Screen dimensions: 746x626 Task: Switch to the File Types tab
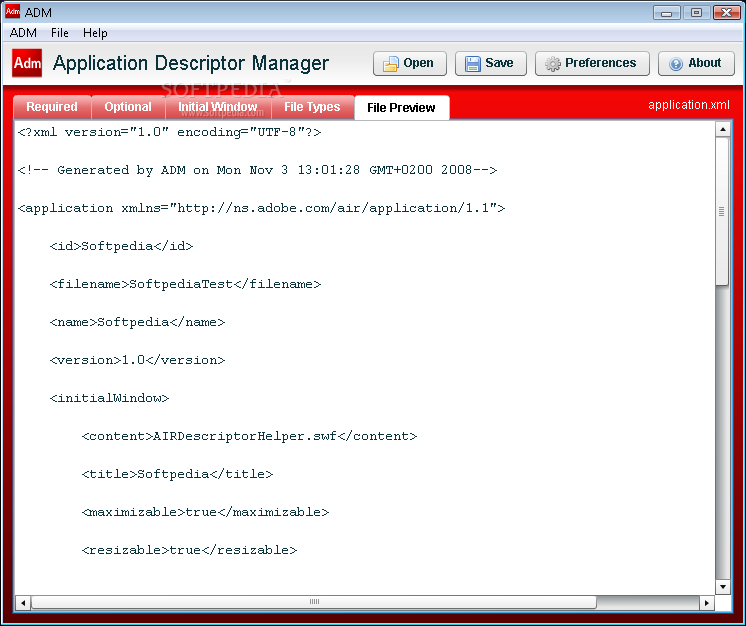click(x=312, y=107)
